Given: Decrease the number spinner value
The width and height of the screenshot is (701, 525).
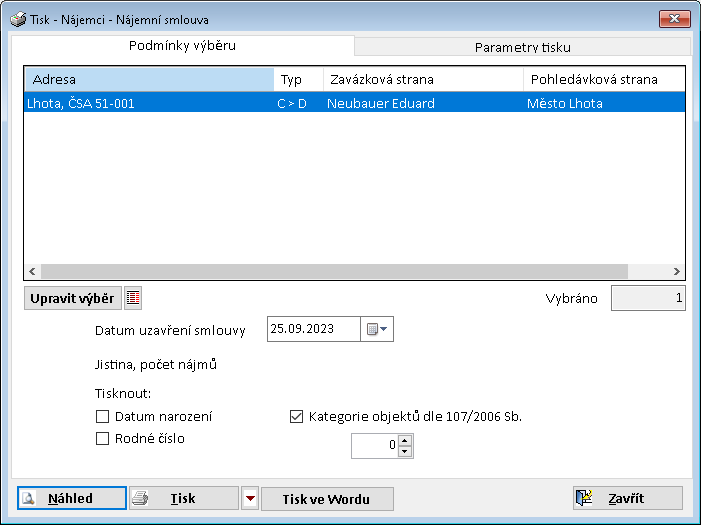Looking at the screenshot, I should tap(405, 452).
